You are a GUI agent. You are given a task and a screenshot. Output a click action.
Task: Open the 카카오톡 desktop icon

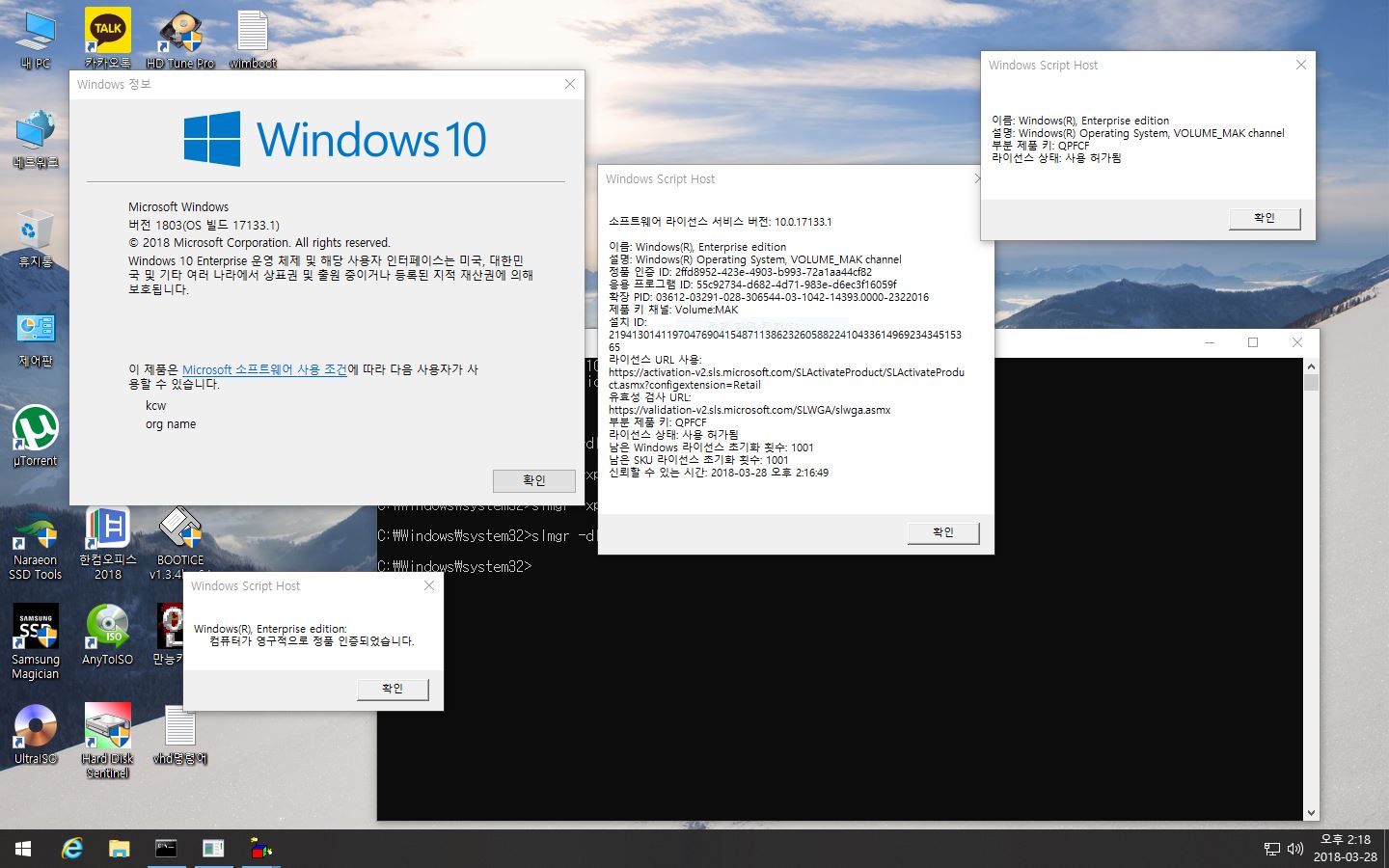point(108,39)
